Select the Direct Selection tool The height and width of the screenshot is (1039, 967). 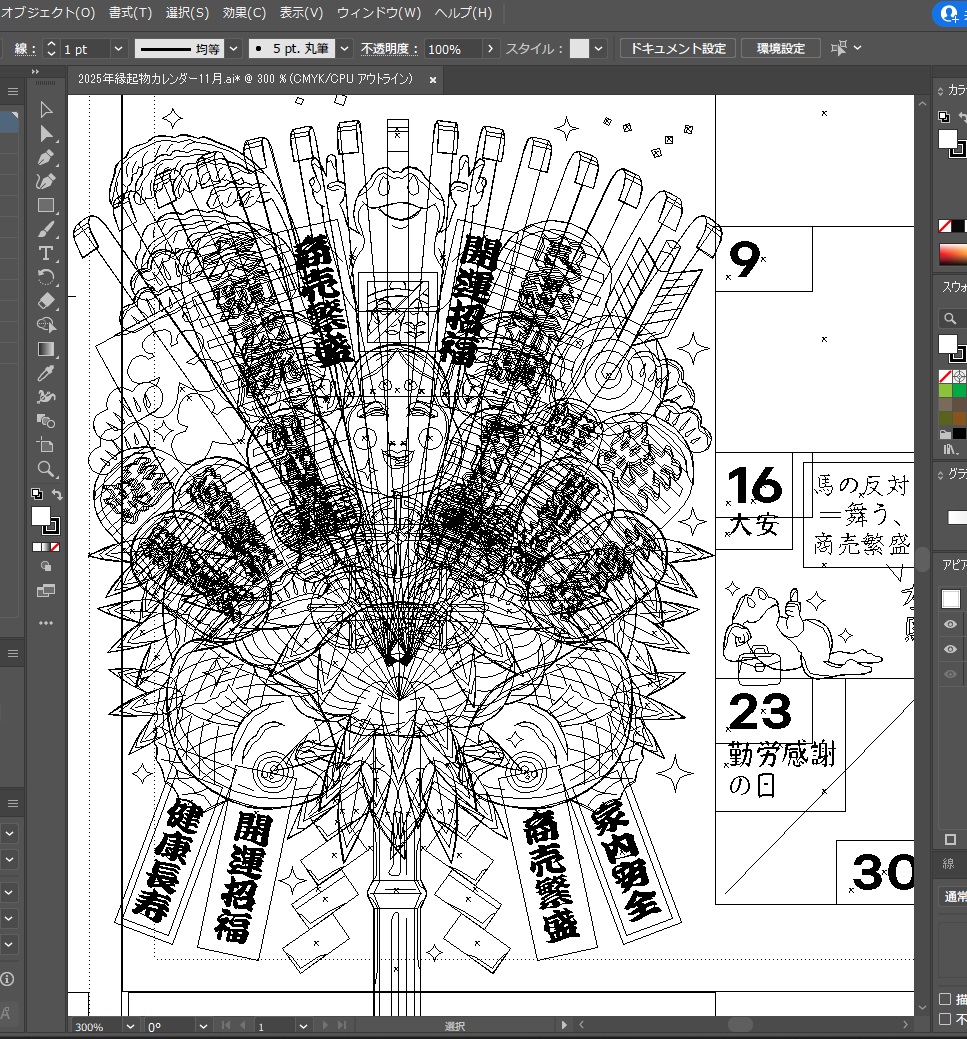46,134
